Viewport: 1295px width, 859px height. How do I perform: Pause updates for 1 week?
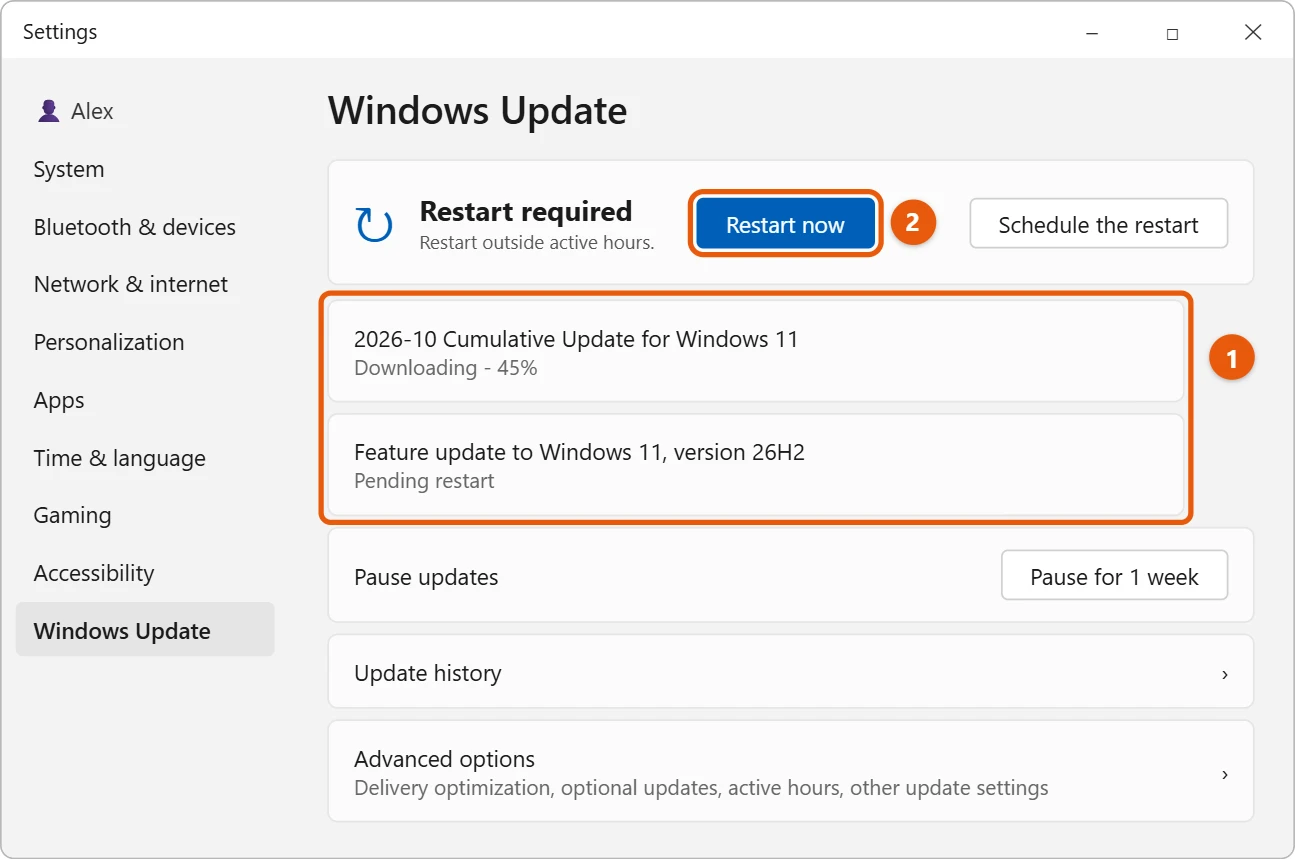coord(1114,577)
